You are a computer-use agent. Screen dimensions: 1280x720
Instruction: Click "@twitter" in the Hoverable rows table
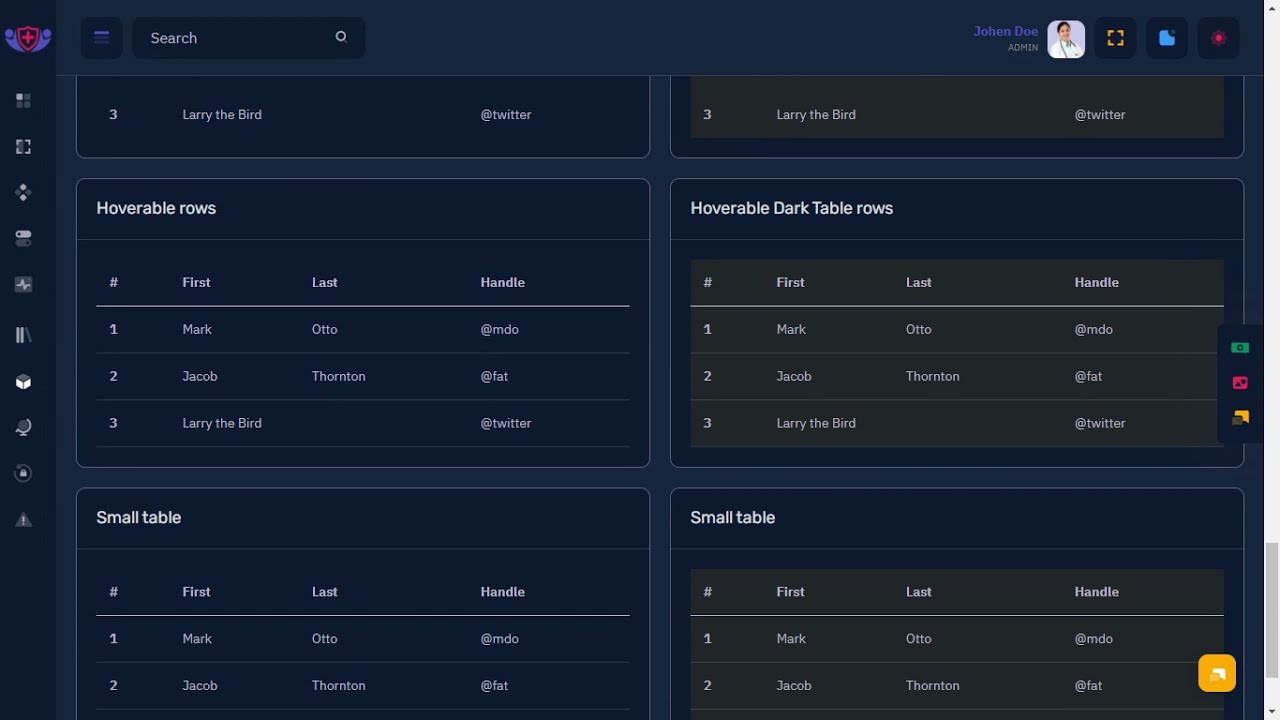click(x=506, y=423)
